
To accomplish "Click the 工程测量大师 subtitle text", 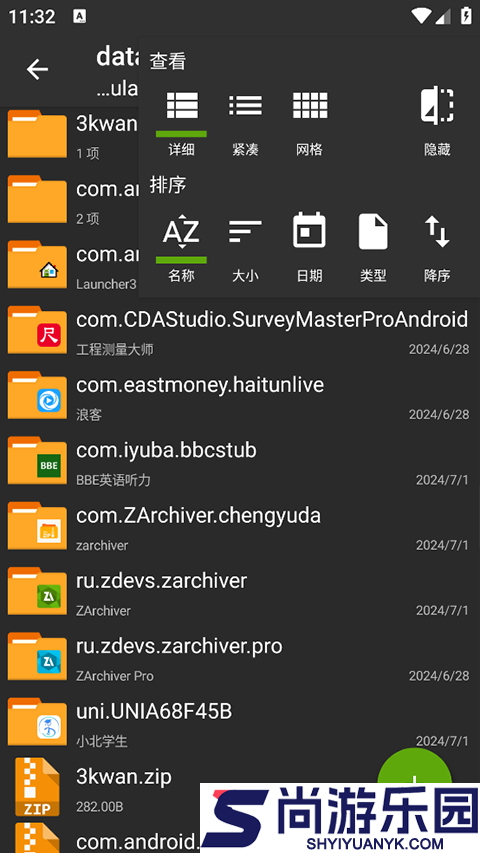I will tap(114, 349).
